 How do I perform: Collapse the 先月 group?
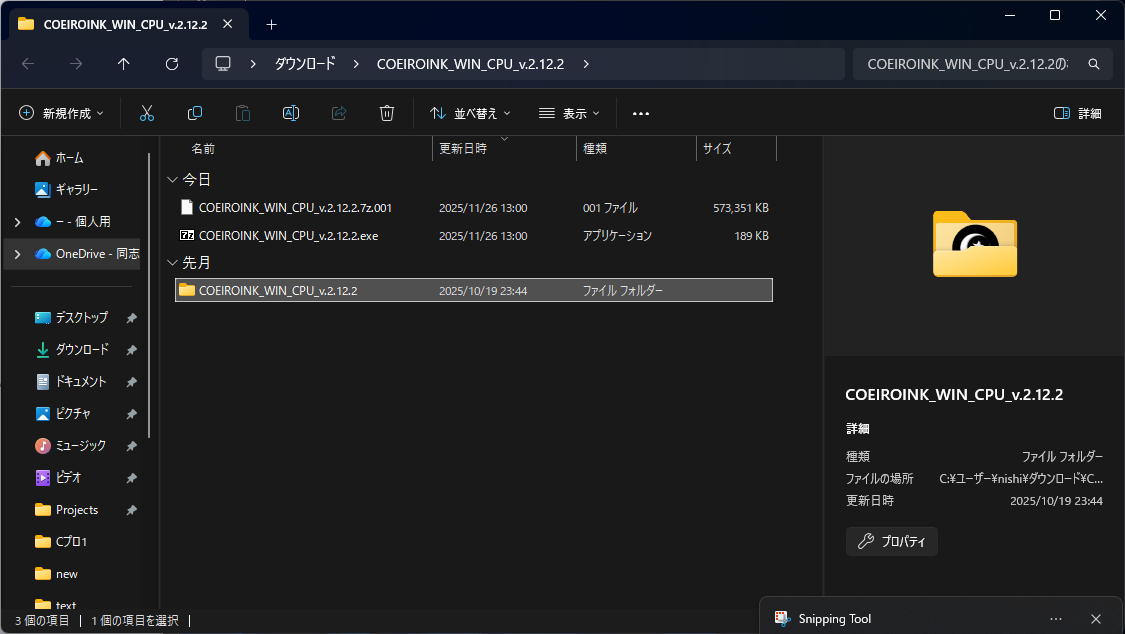[x=172, y=262]
